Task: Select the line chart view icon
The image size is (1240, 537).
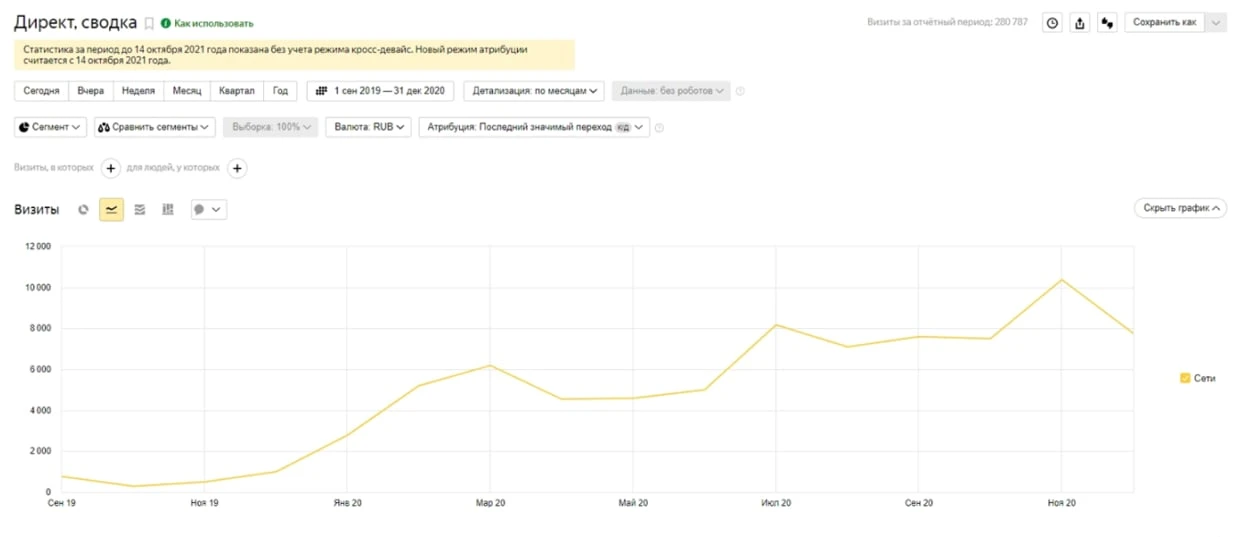Action: pos(111,210)
